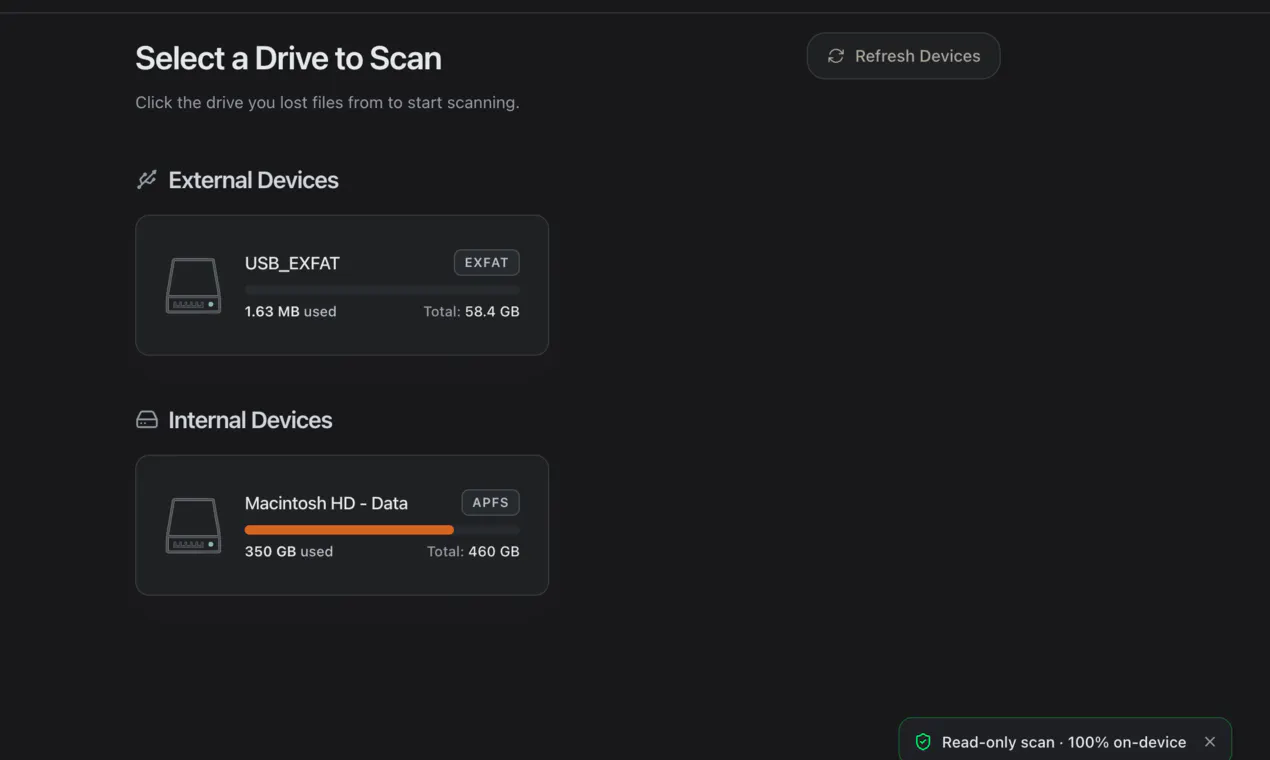The height and width of the screenshot is (760, 1270).
Task: Refresh Devices list
Action: (903, 56)
